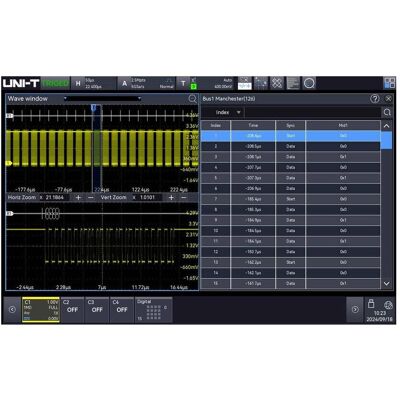400x400 pixels.
Task: Click the magnifier icon in Wave window header
Action: pyautogui.click(x=192, y=99)
